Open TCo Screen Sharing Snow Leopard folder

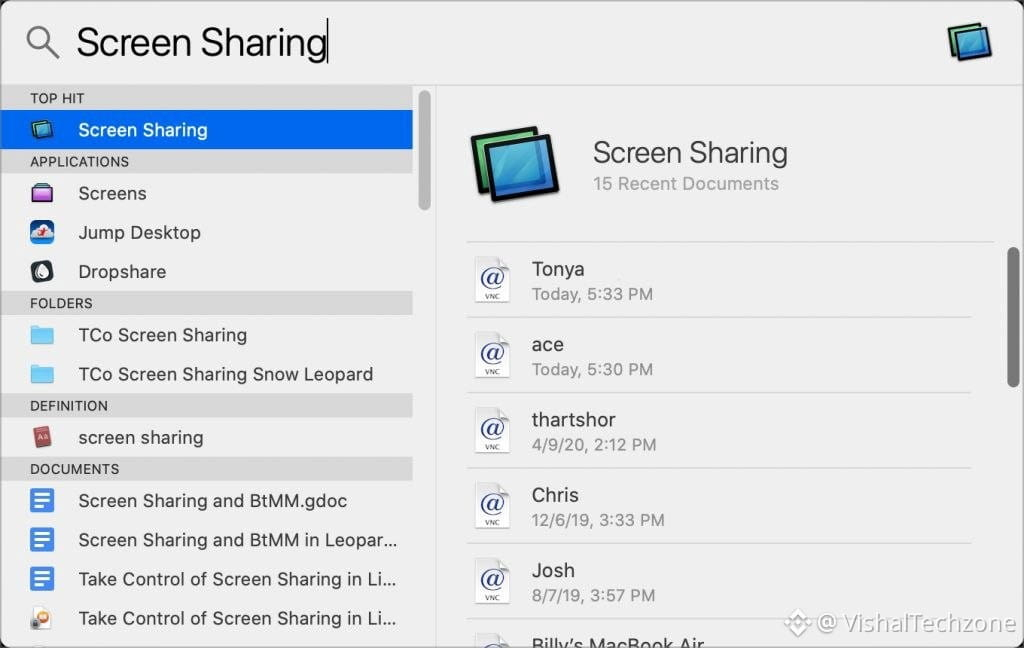pyautogui.click(x=206, y=374)
